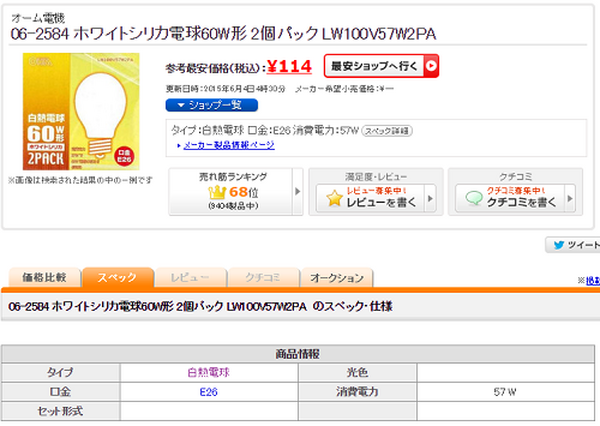Click the 光色 table header cell
The height and width of the screenshot is (426, 600).
[x=357, y=372]
